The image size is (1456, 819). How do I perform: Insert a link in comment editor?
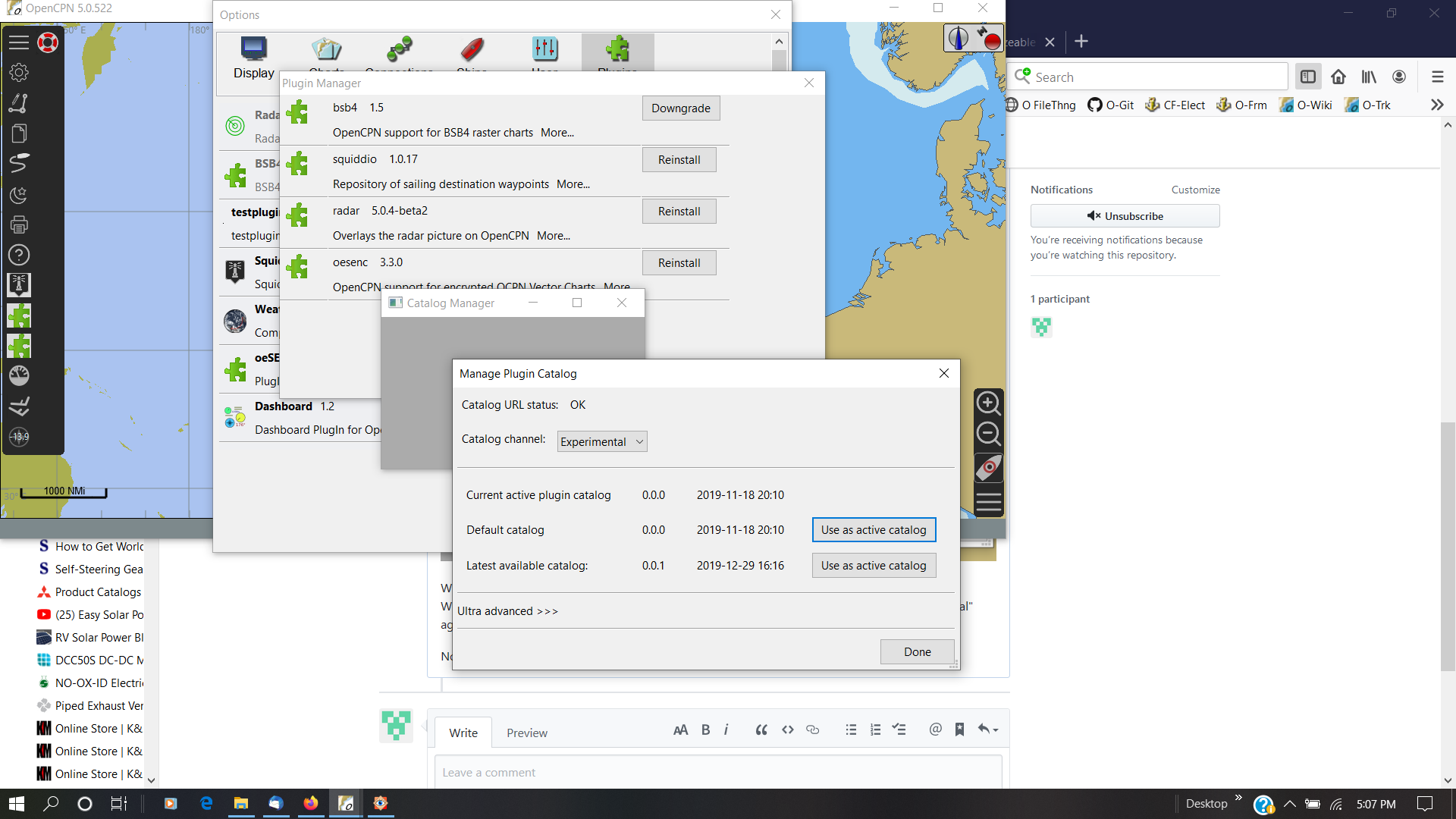tap(812, 730)
